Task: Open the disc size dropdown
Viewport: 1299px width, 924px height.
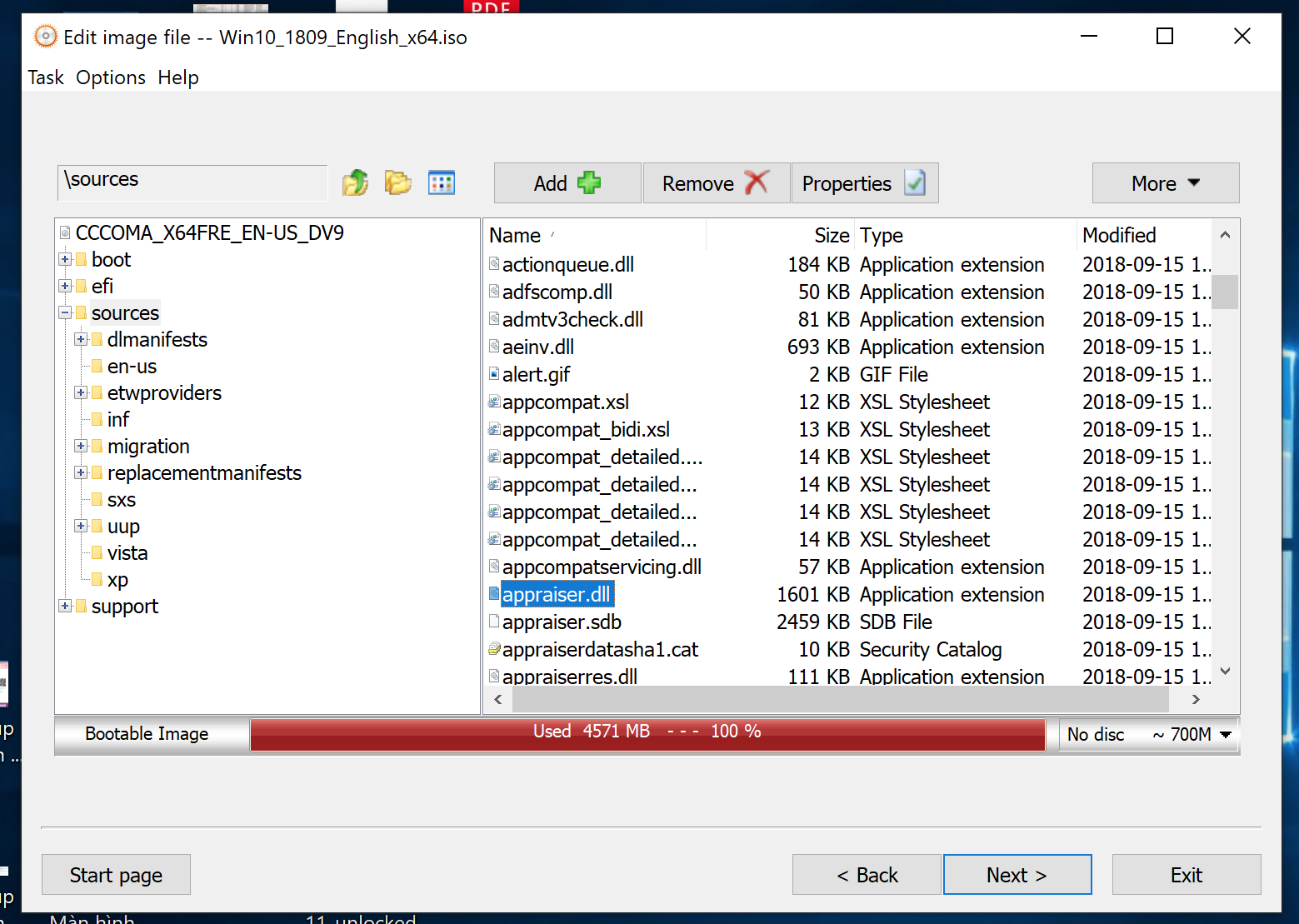Action: (1225, 735)
